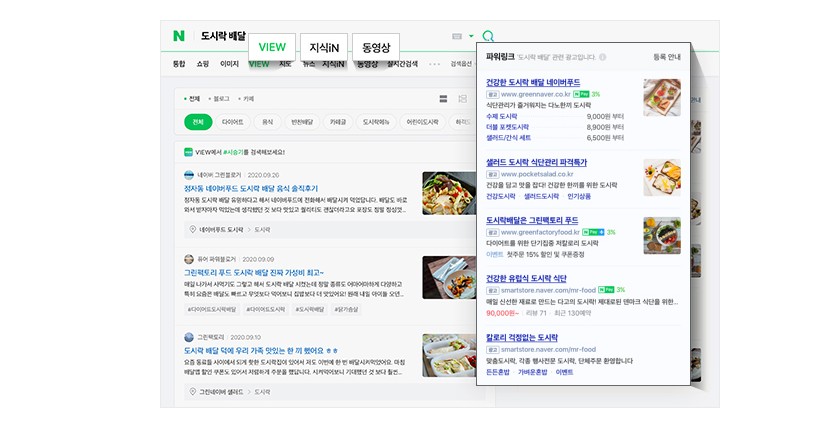
Task: Select the green 전체 category chip
Action: point(198,122)
